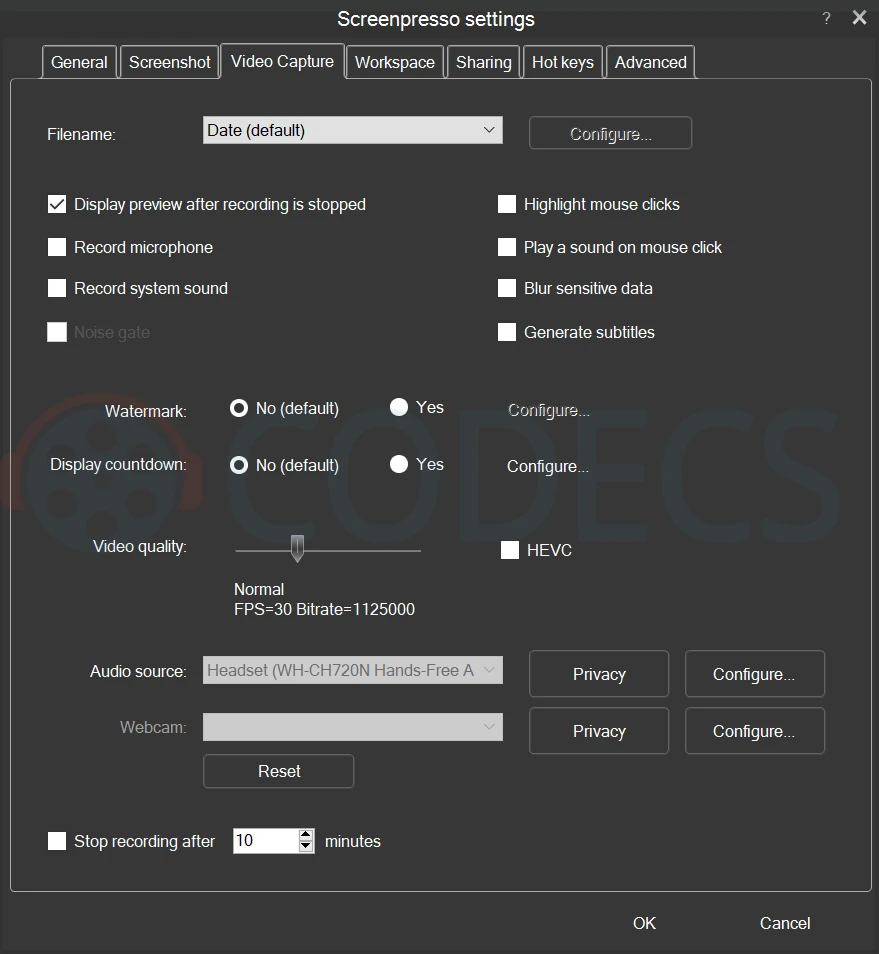Click the Video quality slider handle
879x954 pixels.
[x=297, y=548]
